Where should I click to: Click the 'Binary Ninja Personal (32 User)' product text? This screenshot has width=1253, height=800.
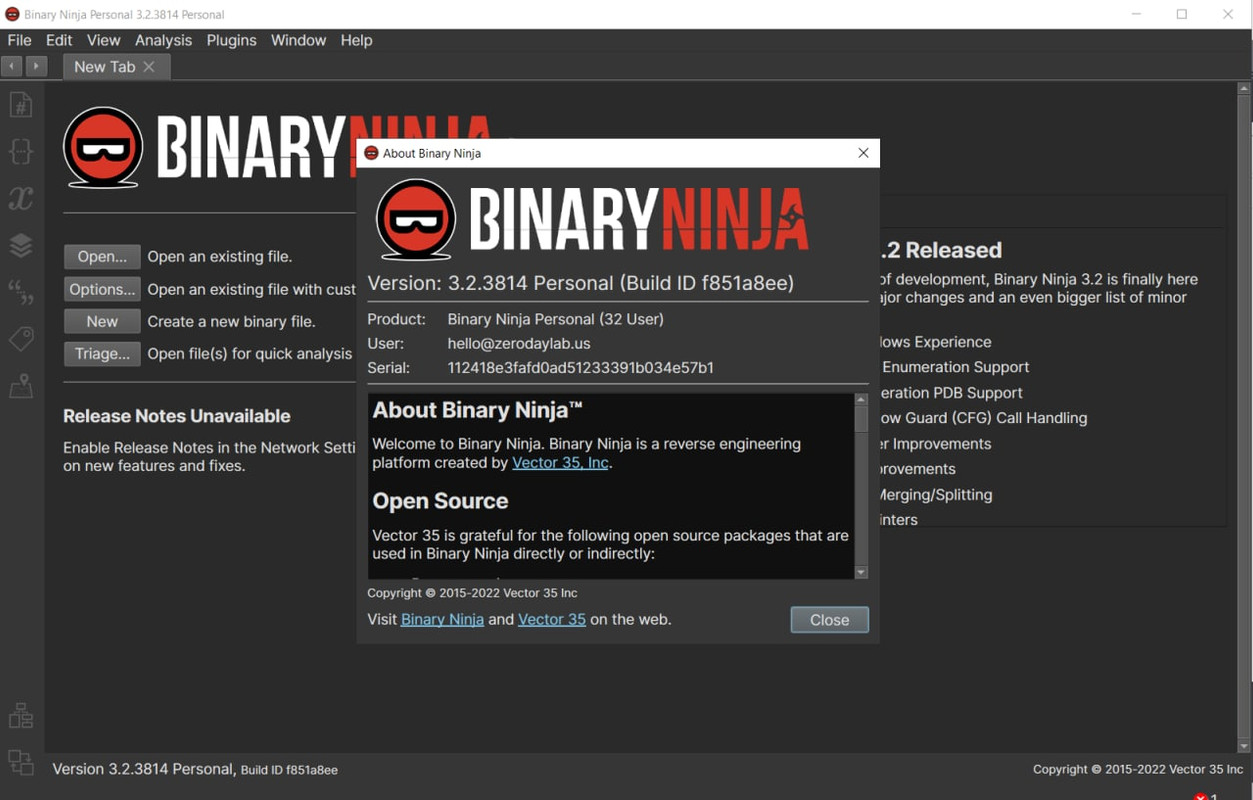(x=555, y=319)
